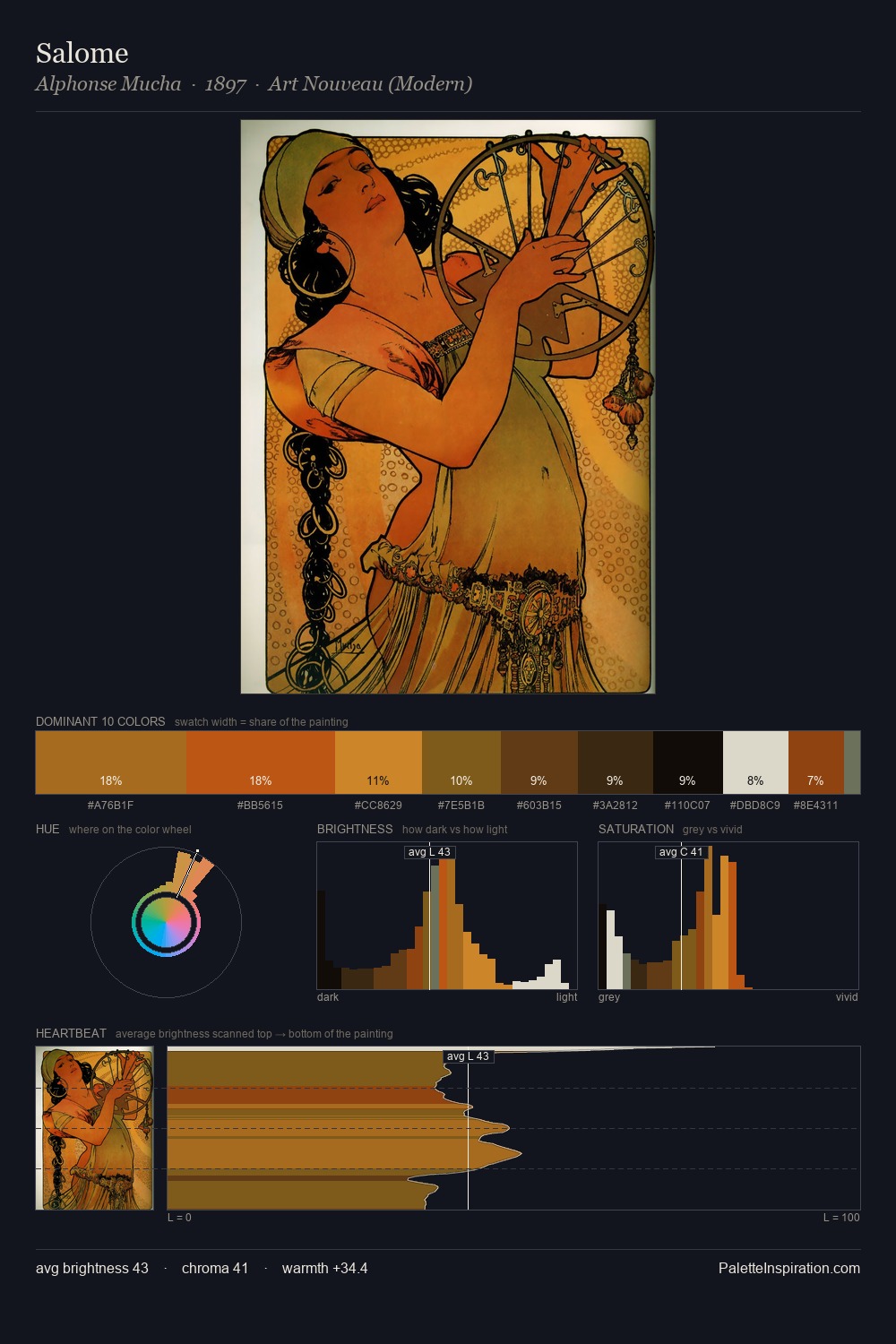Viewport: 896px width, 1344px height.
Task: Click the small Salome thumbnail in Heartbeat
Action: click(94, 1128)
